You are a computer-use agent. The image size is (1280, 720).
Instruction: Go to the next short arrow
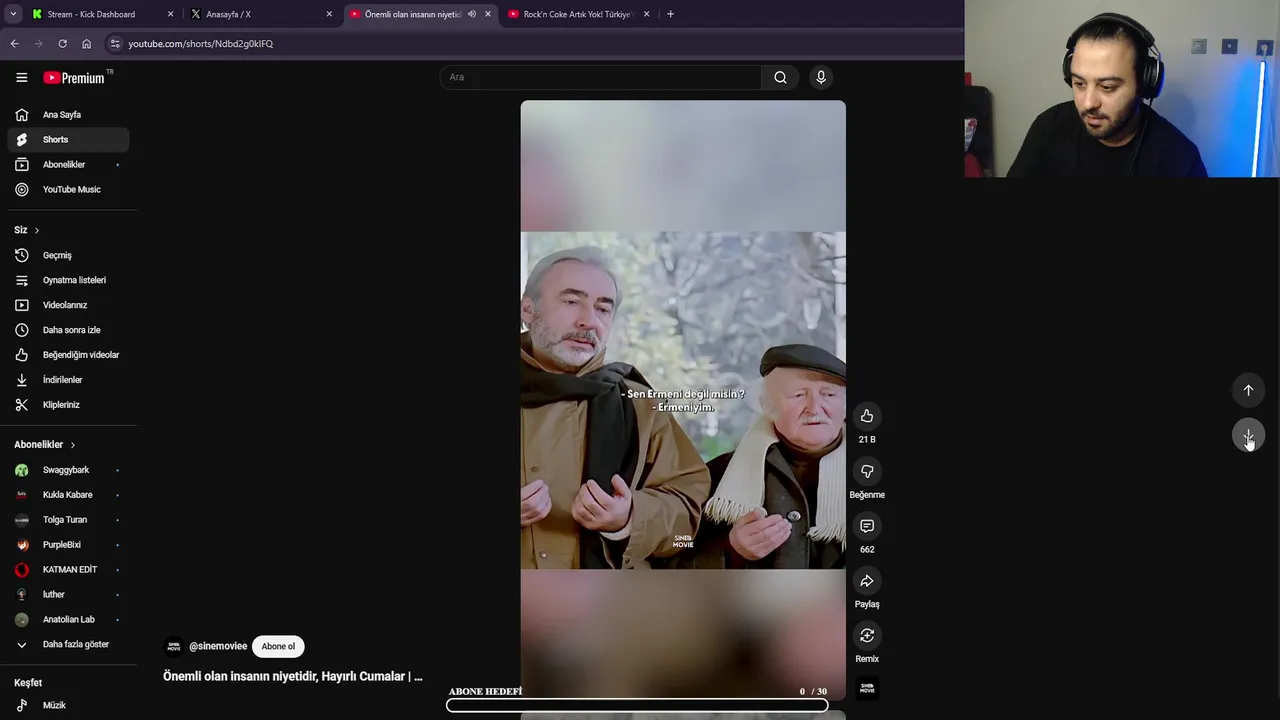[1248, 436]
